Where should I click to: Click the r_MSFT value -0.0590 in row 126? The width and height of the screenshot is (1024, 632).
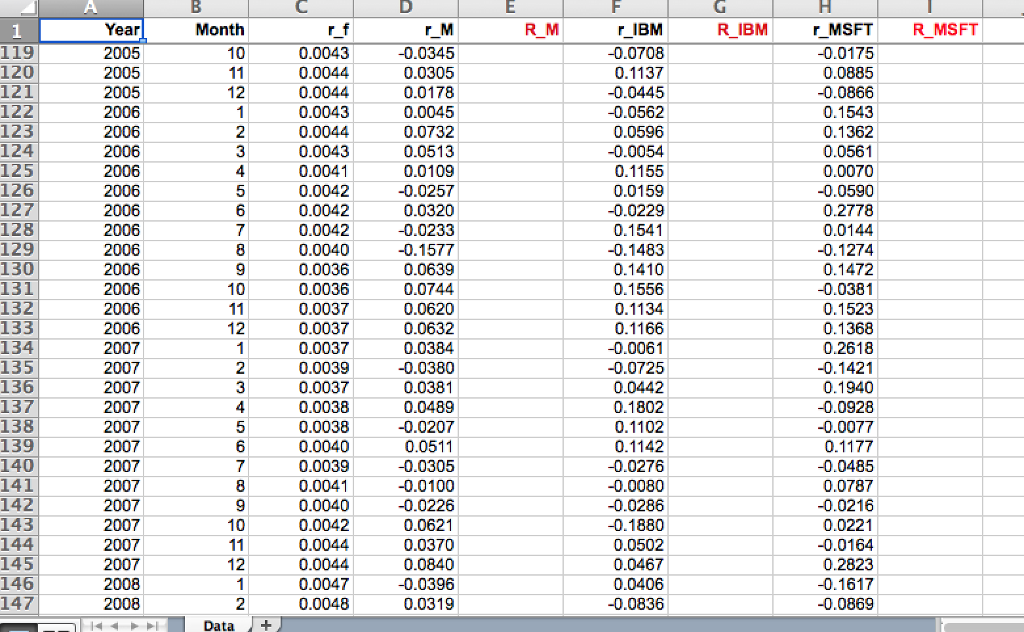[846, 191]
